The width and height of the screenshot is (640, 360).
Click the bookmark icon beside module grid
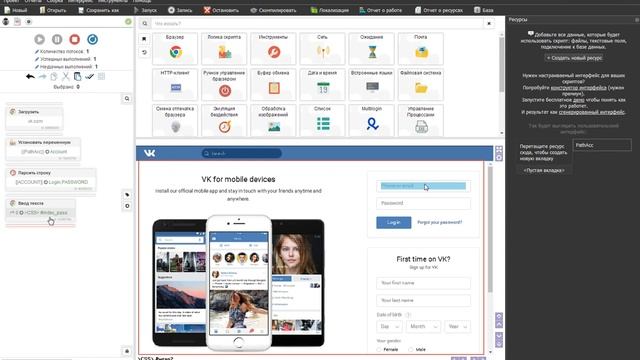(144, 39)
